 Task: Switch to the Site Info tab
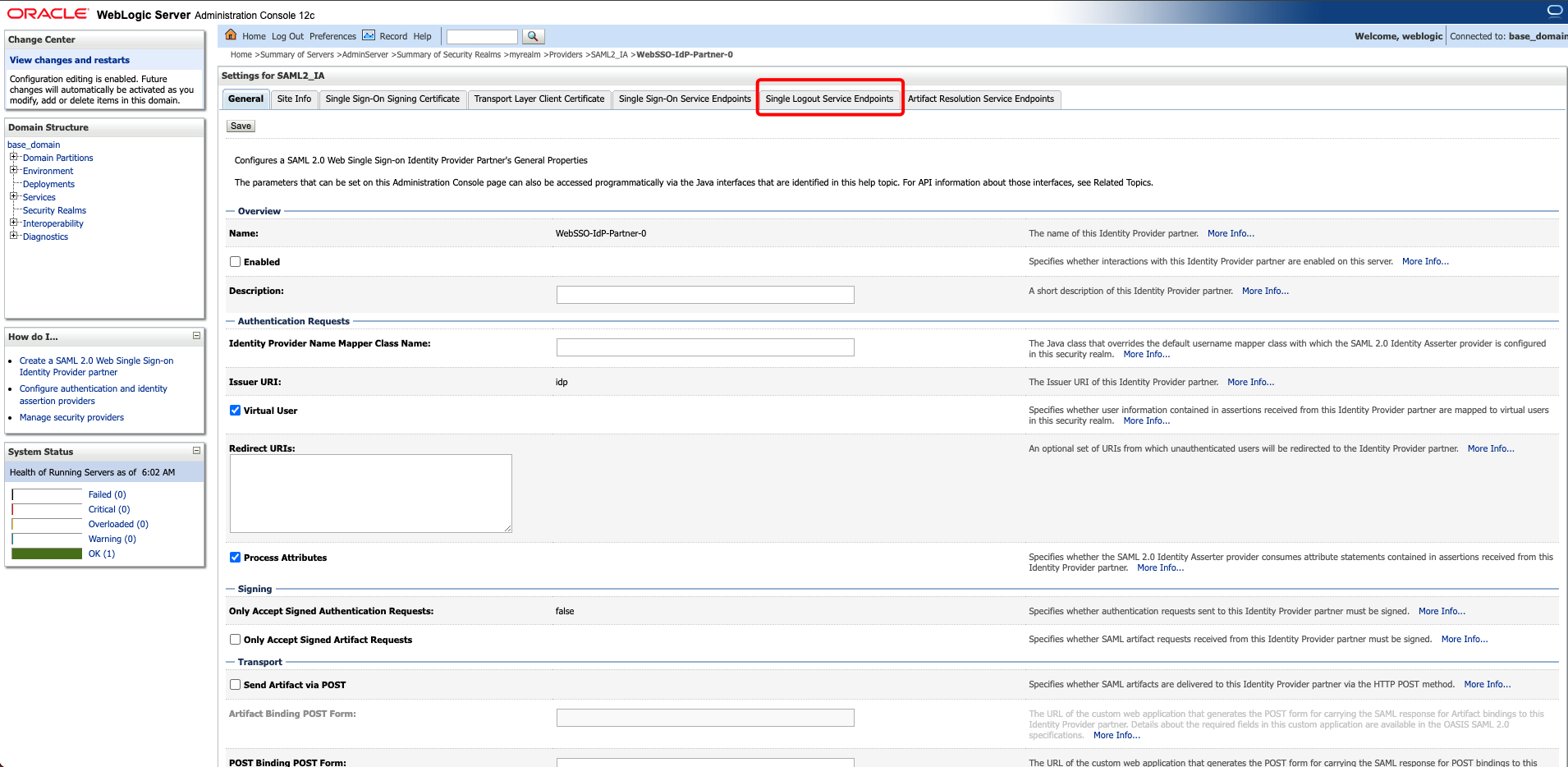pyautogui.click(x=294, y=99)
